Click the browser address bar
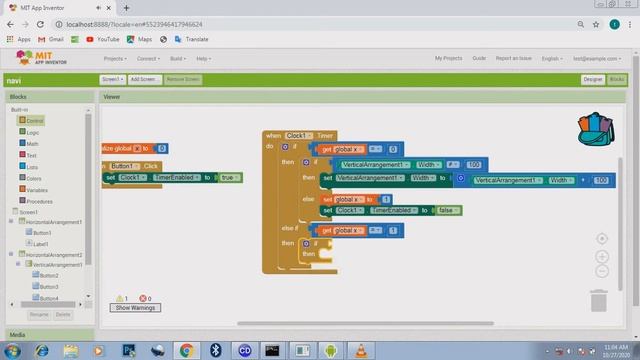The image size is (640, 360). coord(314,24)
